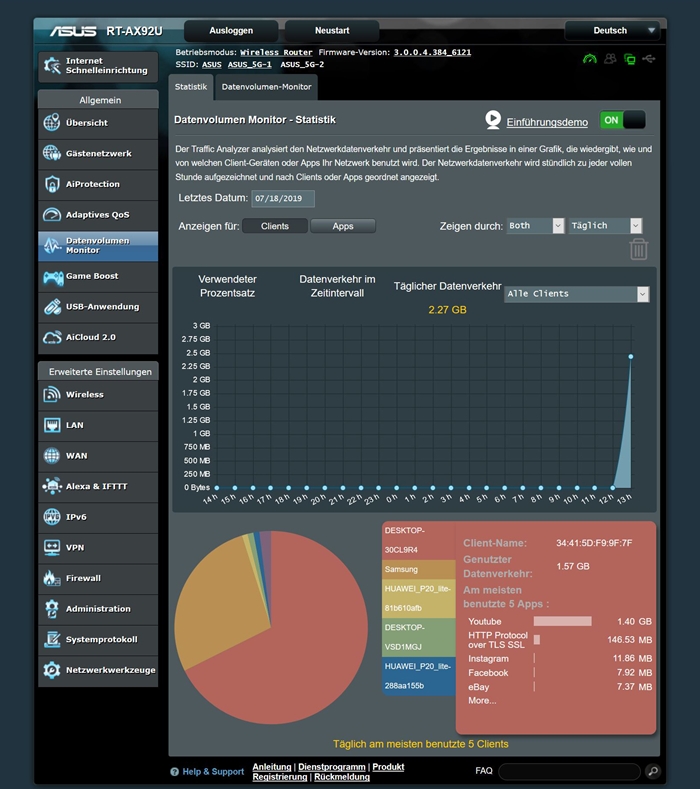
Task: Open the Einführungsdemo link
Action: (547, 122)
